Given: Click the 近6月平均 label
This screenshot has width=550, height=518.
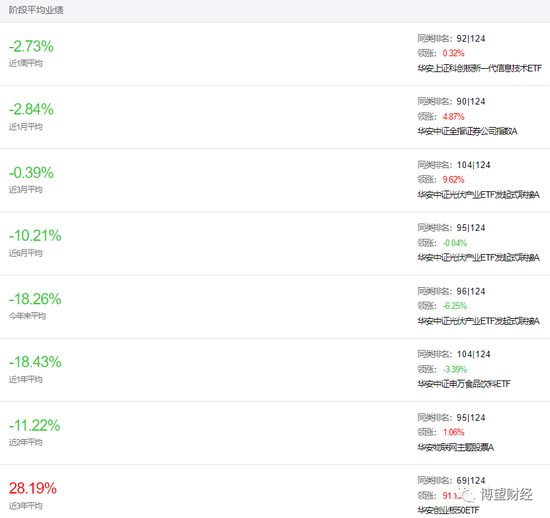Looking at the screenshot, I should pos(26,253).
